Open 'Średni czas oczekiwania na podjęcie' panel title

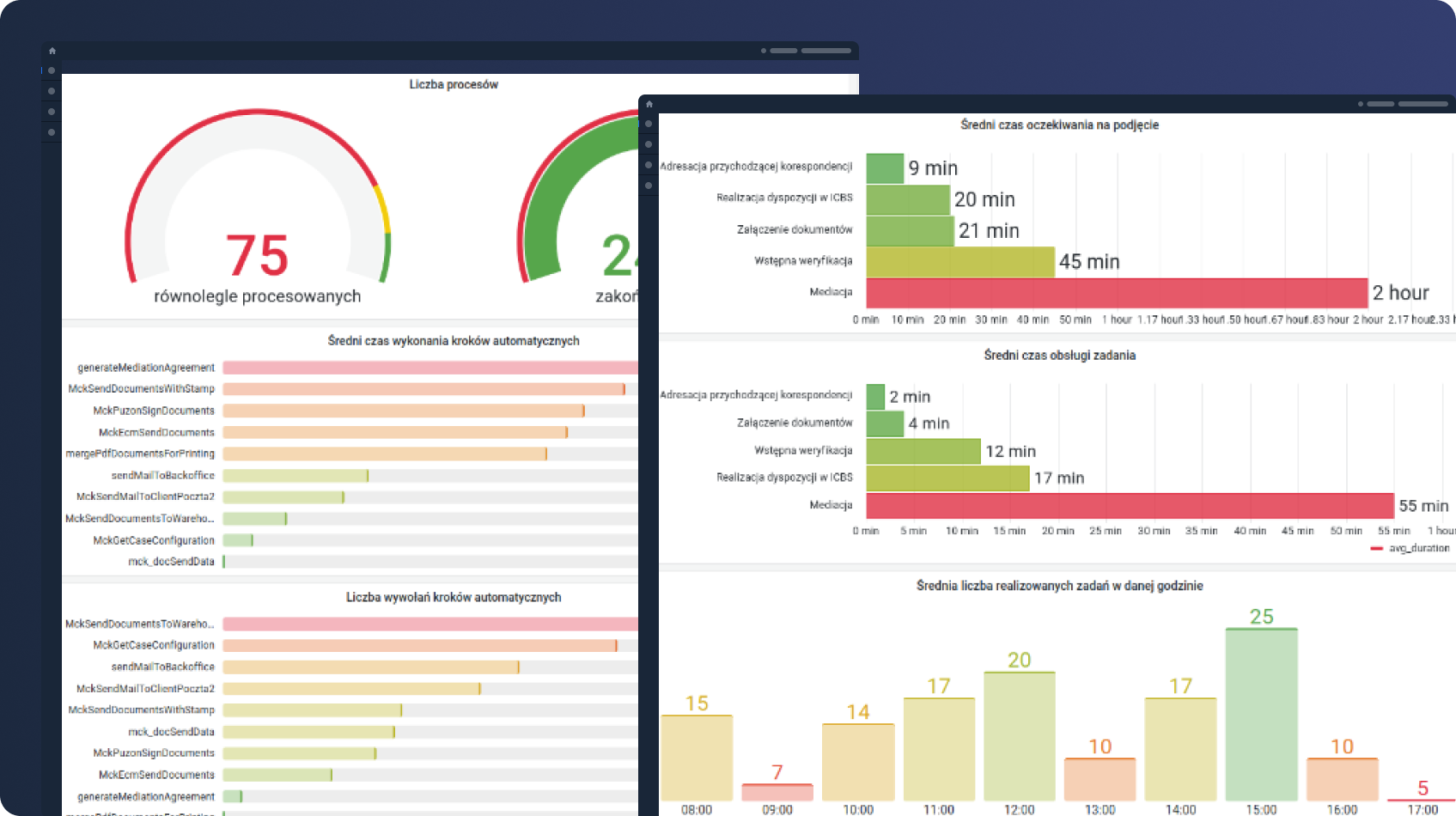pos(1059,125)
